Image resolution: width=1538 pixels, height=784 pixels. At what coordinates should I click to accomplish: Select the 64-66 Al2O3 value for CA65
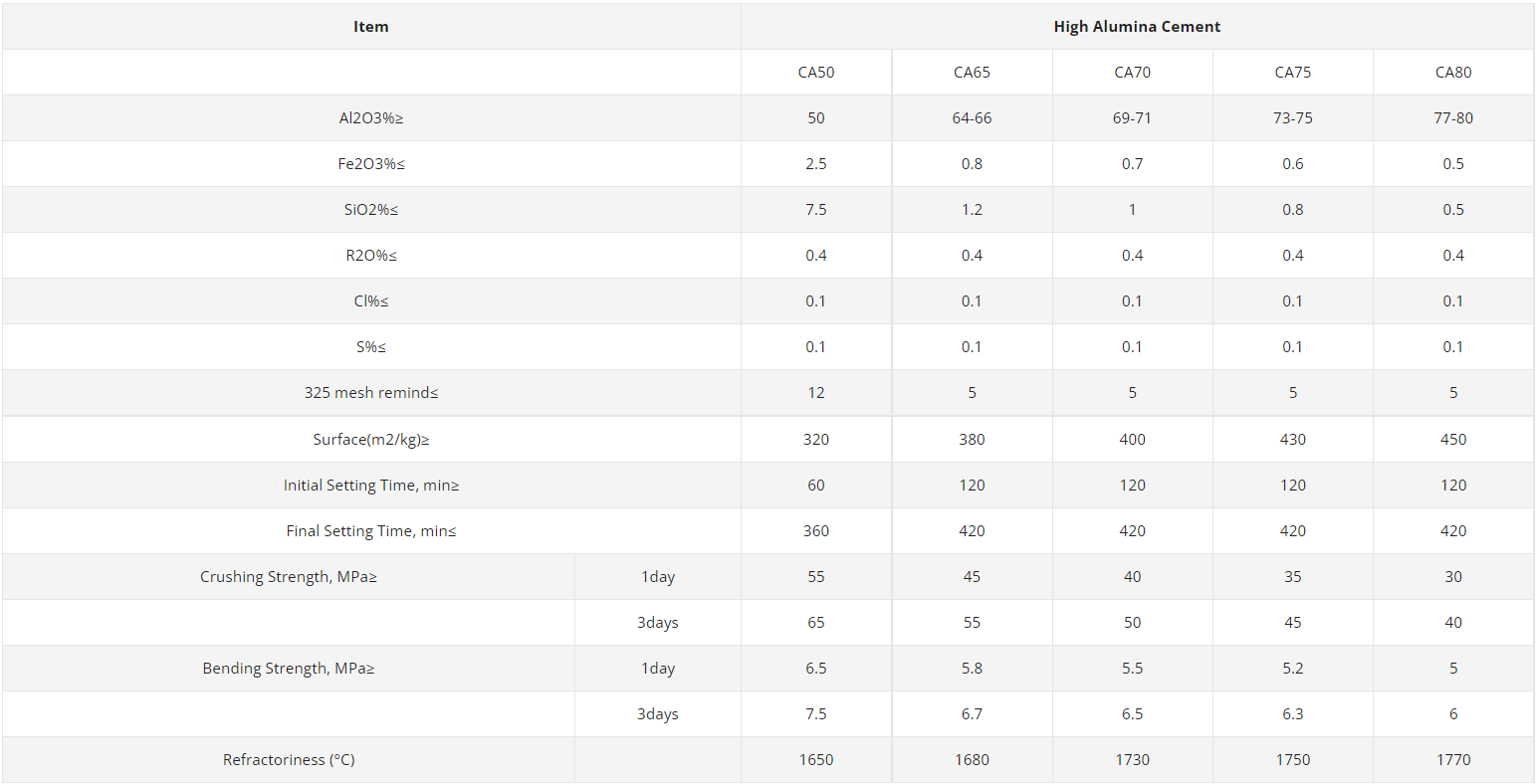click(x=972, y=118)
